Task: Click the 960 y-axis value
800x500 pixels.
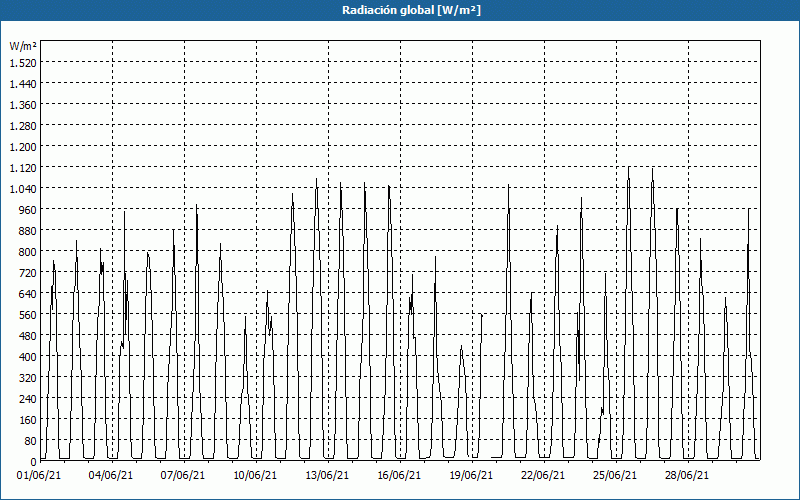Action: (x=28, y=210)
